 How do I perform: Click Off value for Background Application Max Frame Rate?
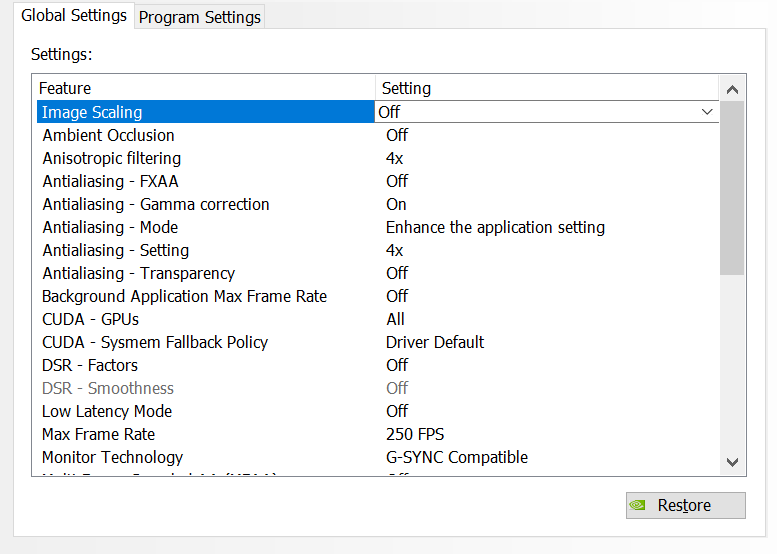397,296
